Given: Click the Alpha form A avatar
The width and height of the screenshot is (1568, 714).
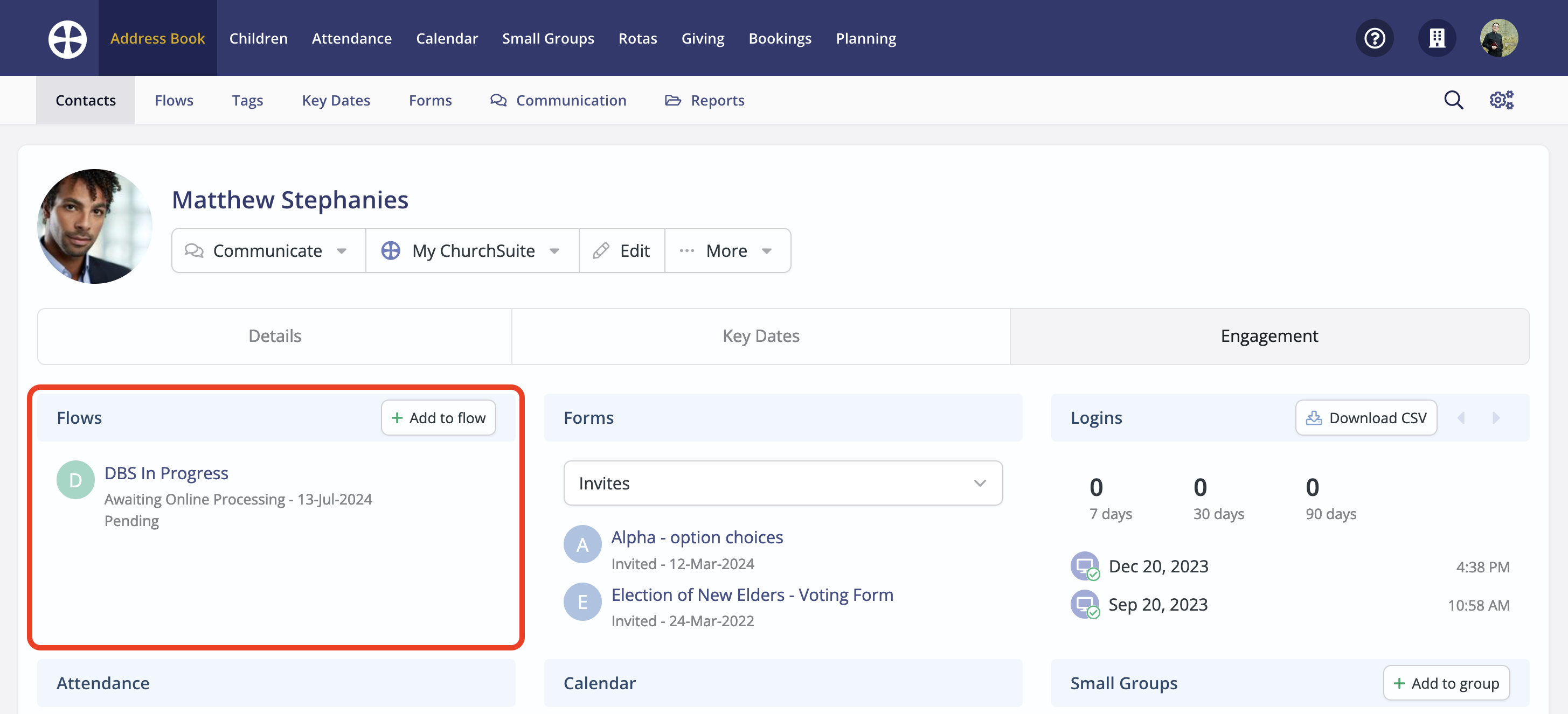Looking at the screenshot, I should point(582,544).
